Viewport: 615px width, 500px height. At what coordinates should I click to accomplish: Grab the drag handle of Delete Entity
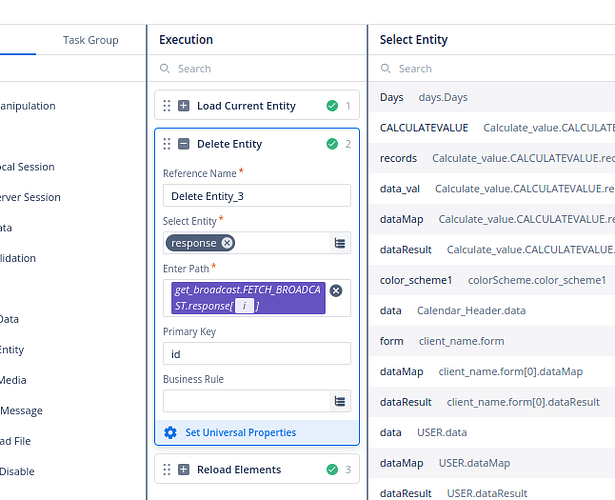click(167, 144)
